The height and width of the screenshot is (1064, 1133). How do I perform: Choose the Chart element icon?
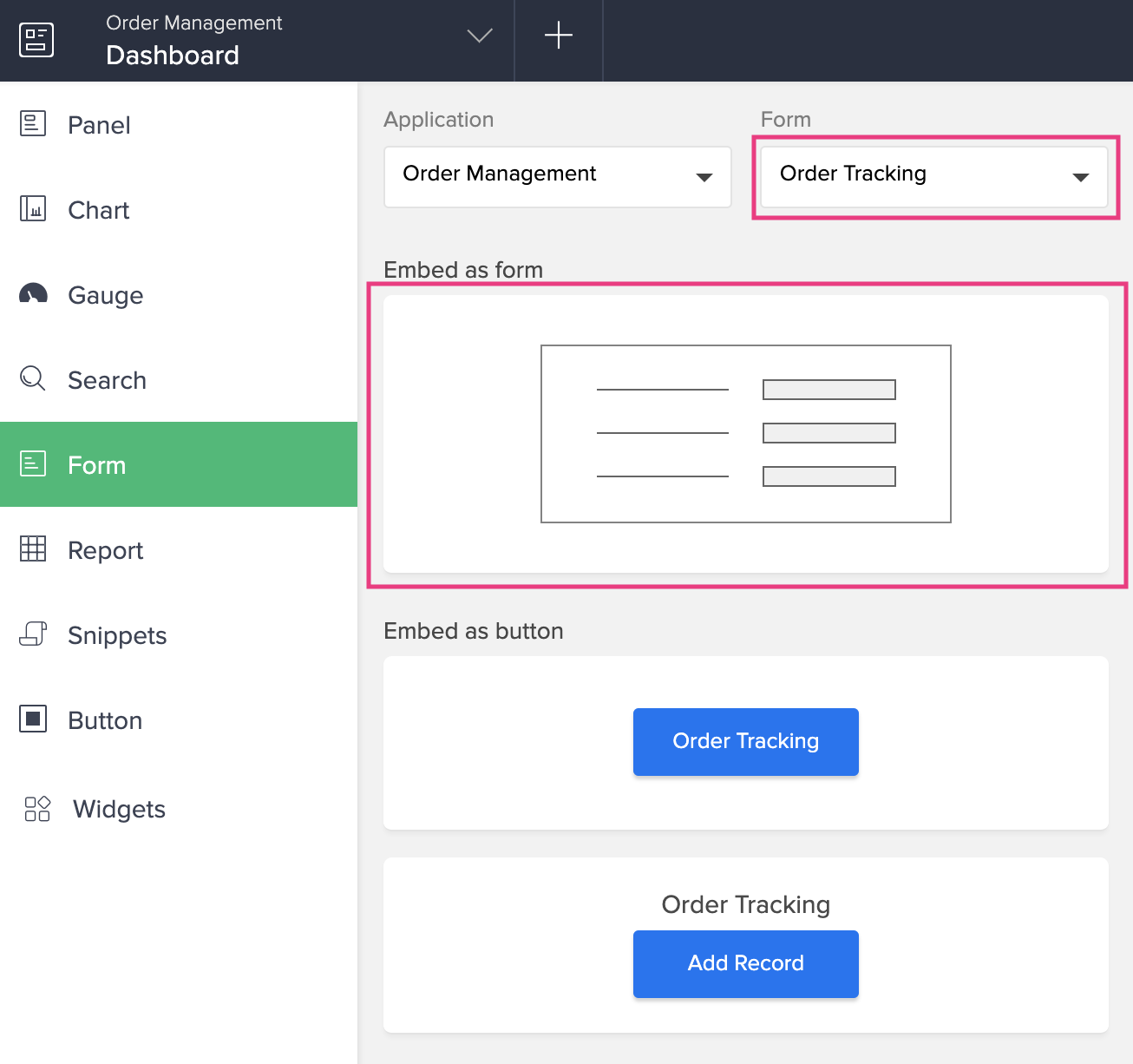[x=33, y=209]
